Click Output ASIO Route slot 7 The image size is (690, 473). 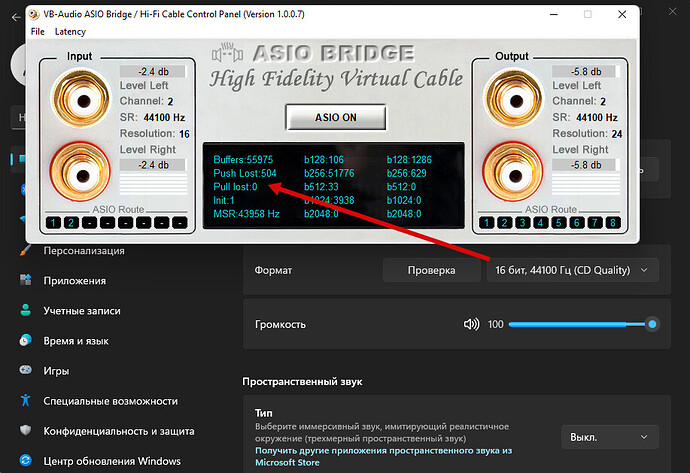[x=595, y=223]
